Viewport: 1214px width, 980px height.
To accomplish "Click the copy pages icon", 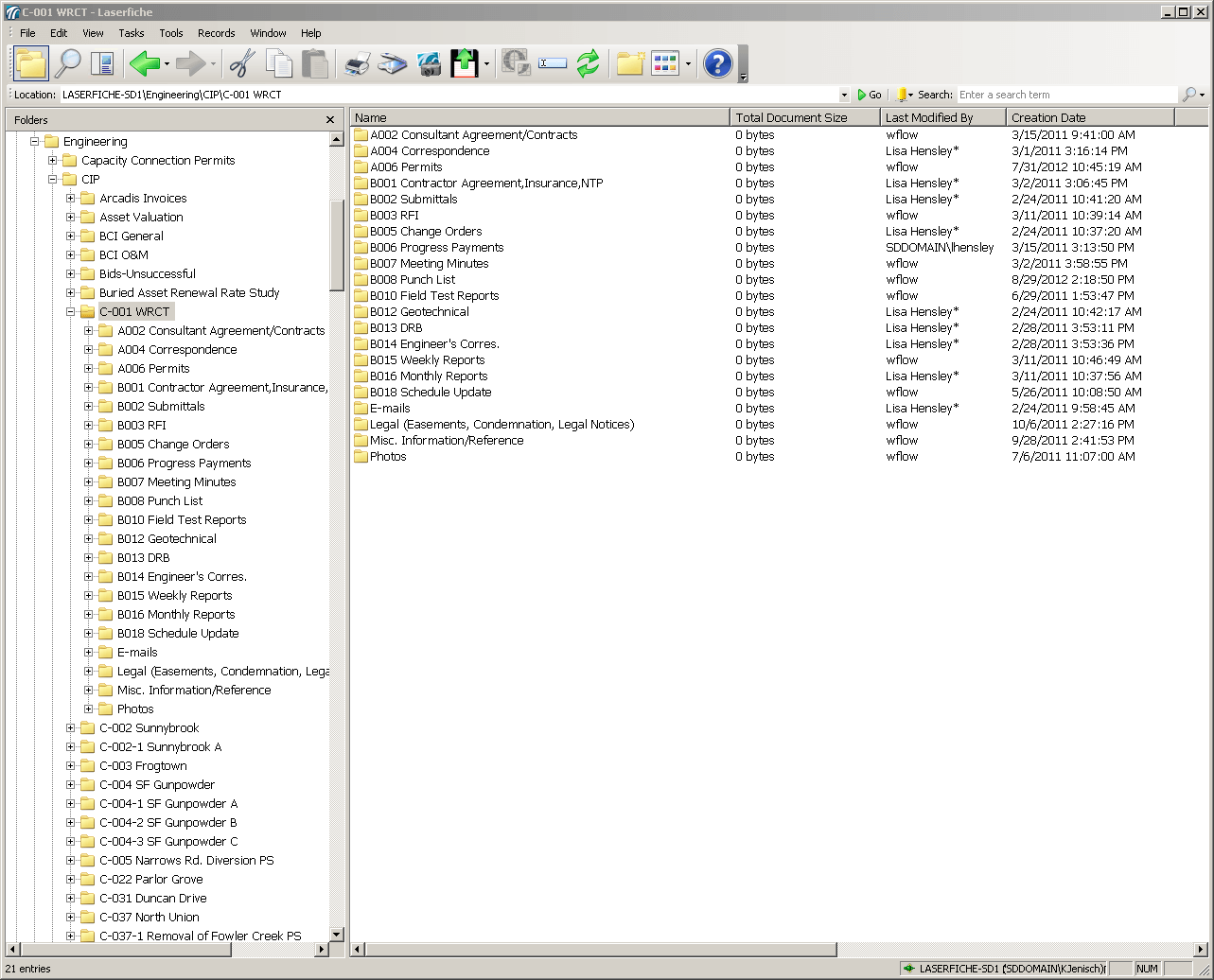I will pos(279,63).
